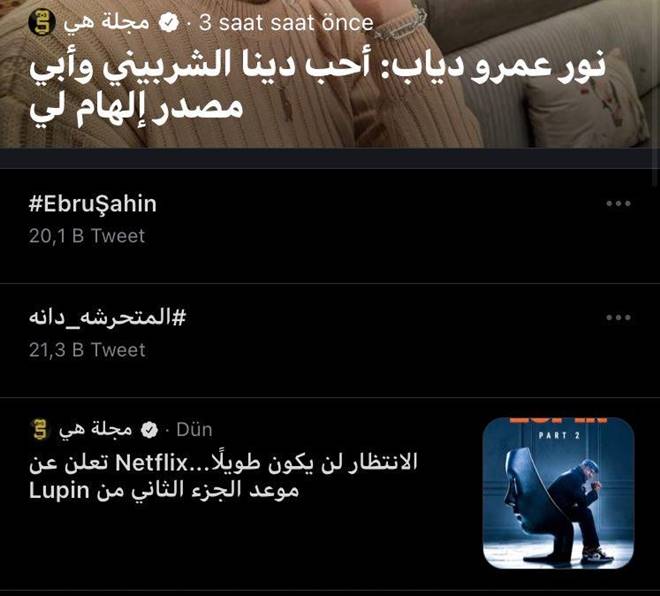Viewport: 660px width, 596px height.
Task: Click the verified badge beside top مجلة هي
Action: [x=168, y=23]
